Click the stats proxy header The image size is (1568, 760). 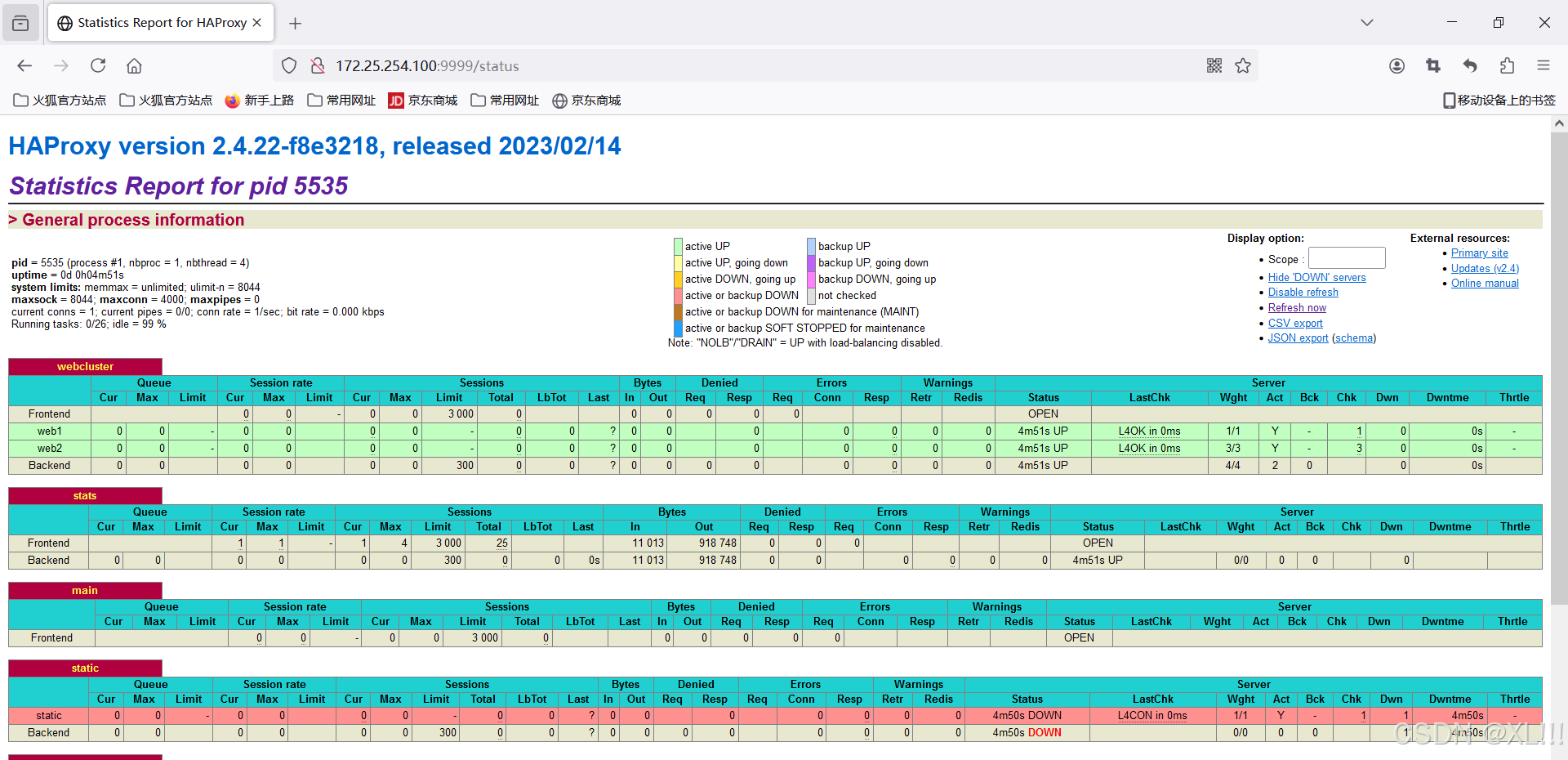point(85,496)
